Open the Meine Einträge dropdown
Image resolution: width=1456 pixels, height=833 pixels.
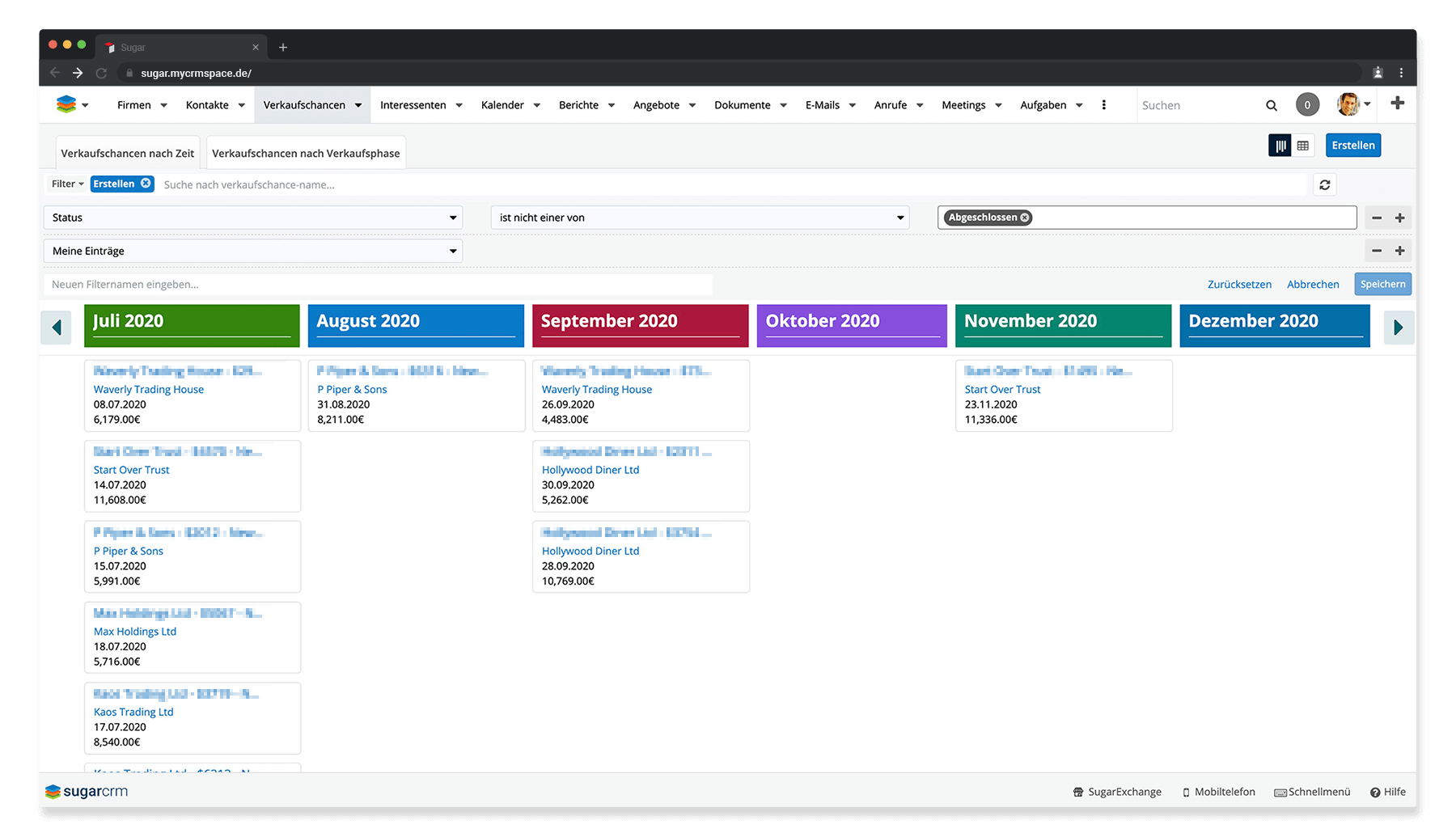coord(252,252)
